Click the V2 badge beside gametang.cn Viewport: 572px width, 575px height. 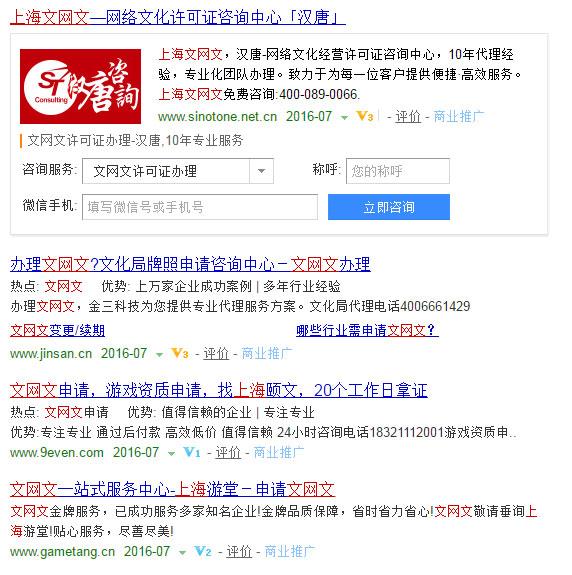tap(202, 551)
